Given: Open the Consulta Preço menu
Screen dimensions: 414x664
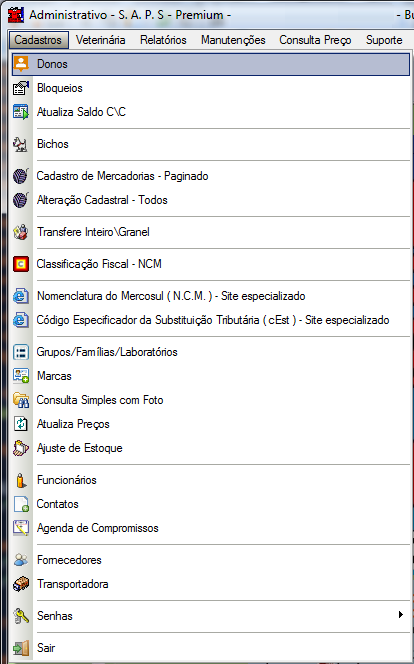Looking at the screenshot, I should [315, 40].
